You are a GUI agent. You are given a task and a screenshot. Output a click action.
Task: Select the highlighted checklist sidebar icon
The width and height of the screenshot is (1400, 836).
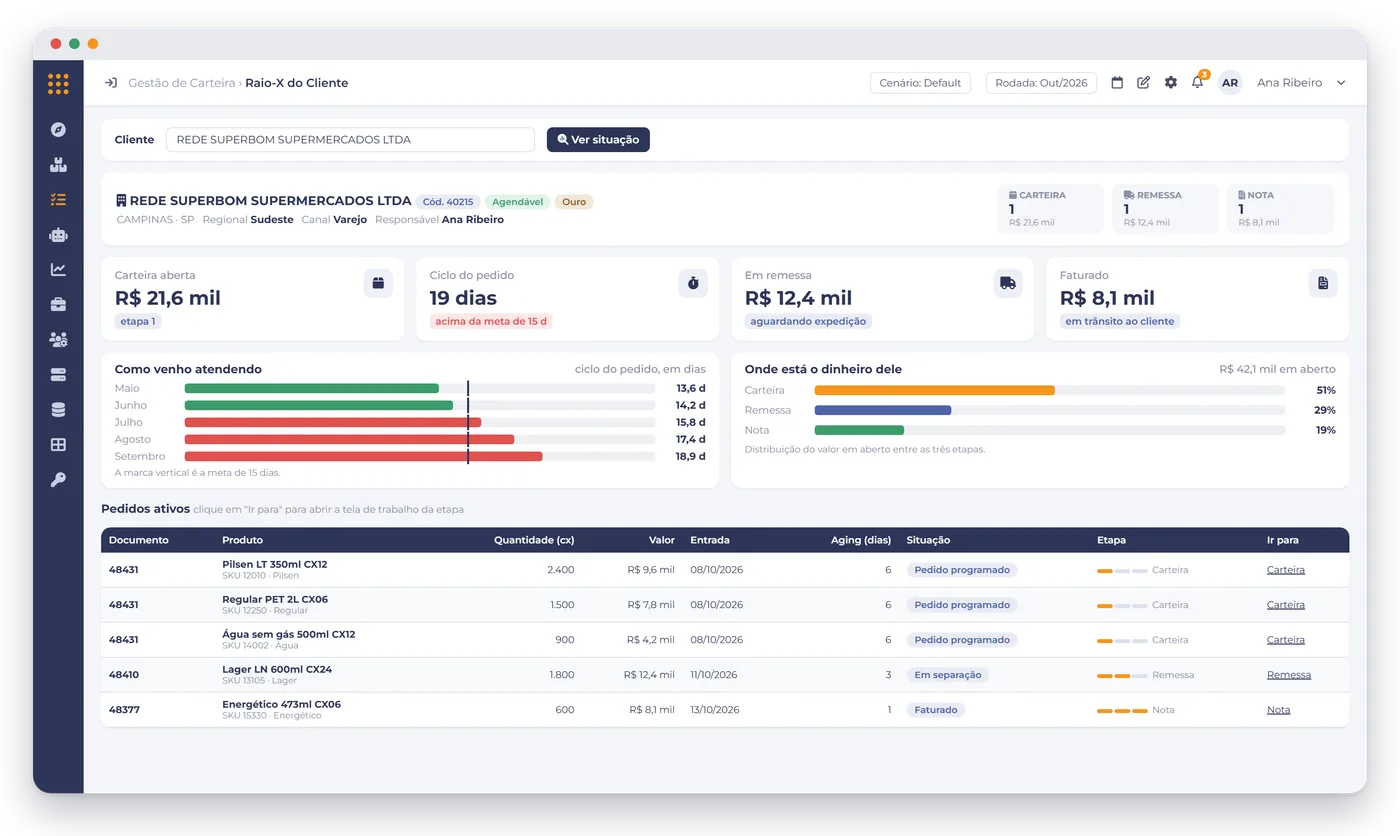58,200
